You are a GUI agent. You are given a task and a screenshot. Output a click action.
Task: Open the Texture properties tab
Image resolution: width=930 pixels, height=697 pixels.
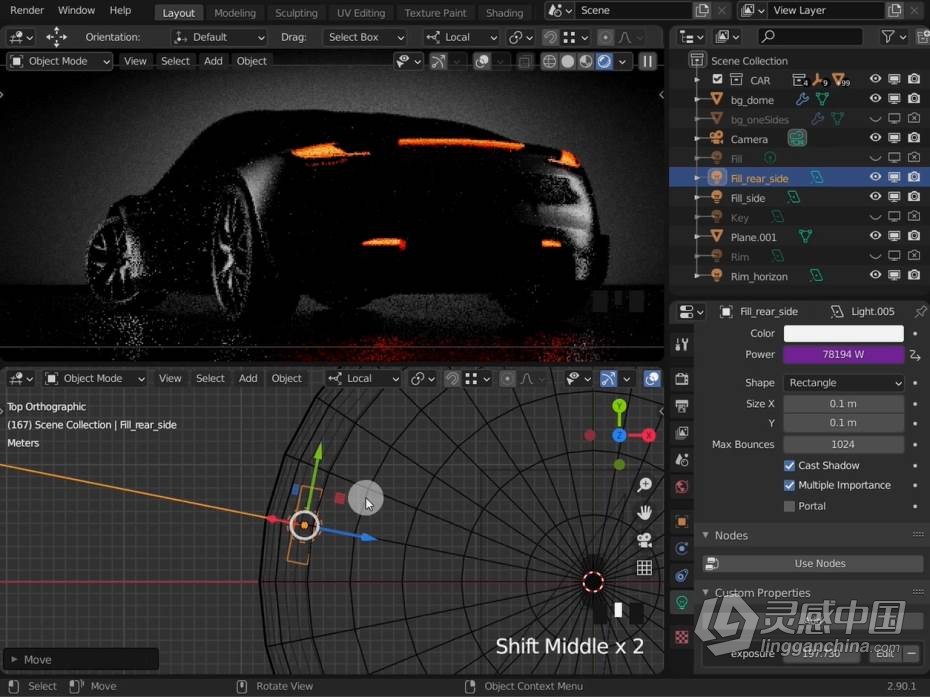coord(681,637)
